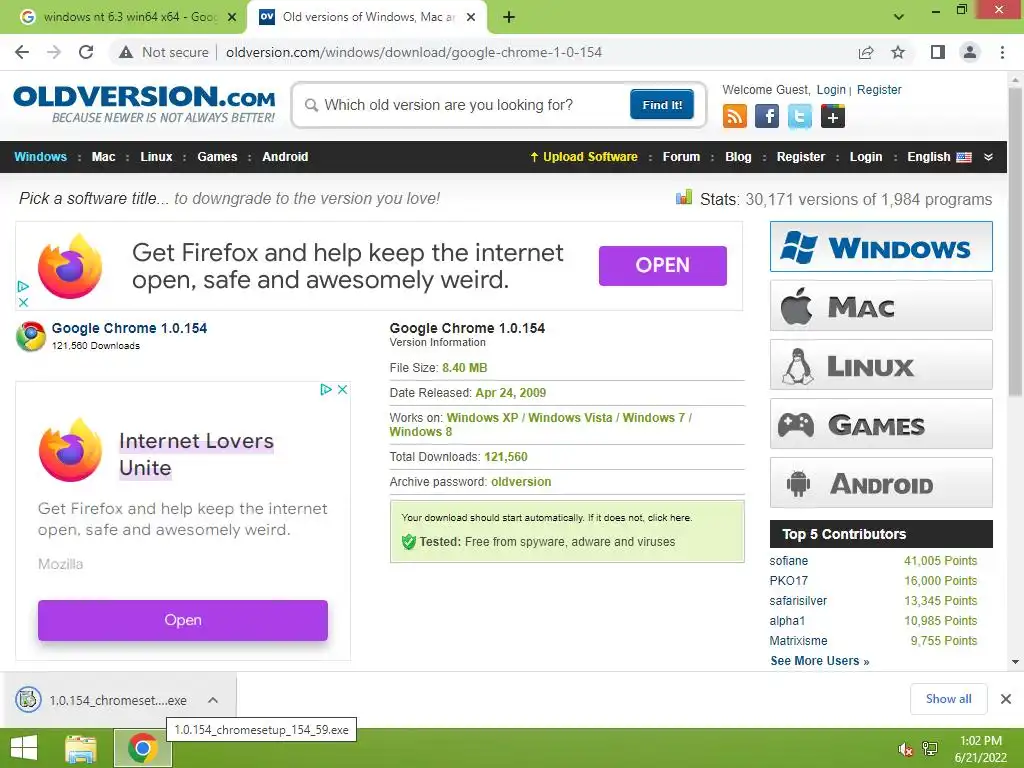Open the English language selector
This screenshot has height=768, width=1024.
tap(938, 157)
